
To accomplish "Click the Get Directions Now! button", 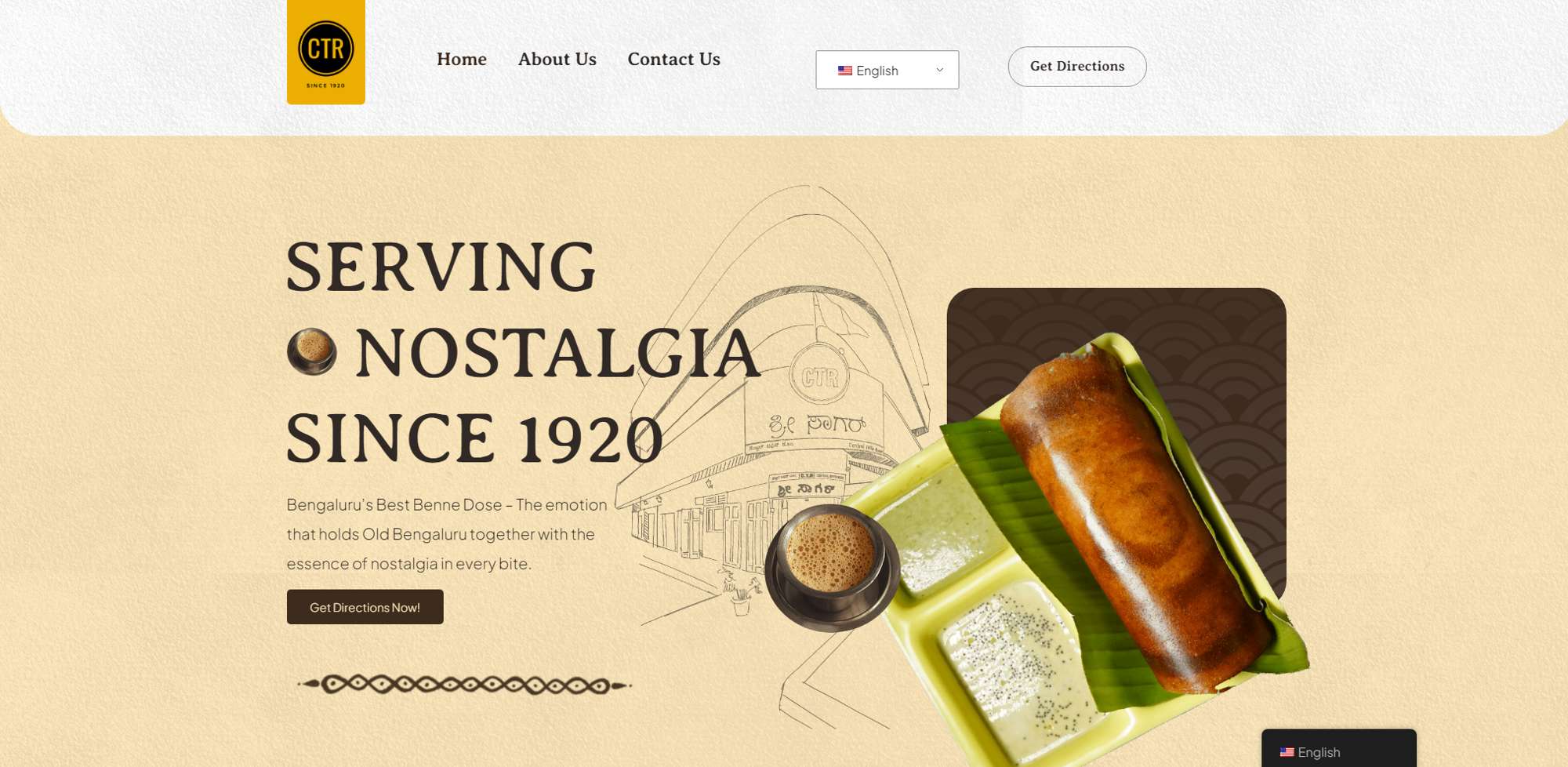I will (x=365, y=607).
